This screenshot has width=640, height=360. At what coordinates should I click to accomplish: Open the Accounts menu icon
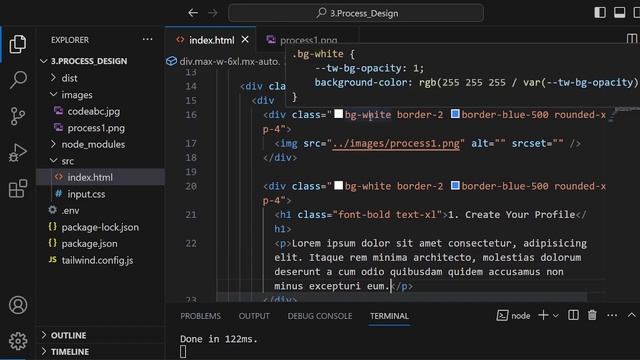[x=18, y=305]
